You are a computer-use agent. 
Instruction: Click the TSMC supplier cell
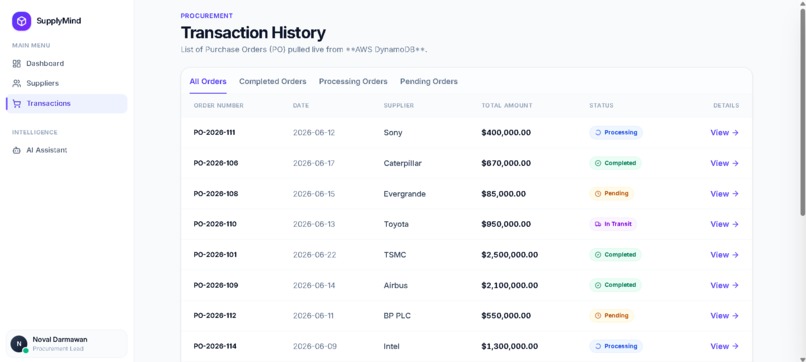coord(395,255)
